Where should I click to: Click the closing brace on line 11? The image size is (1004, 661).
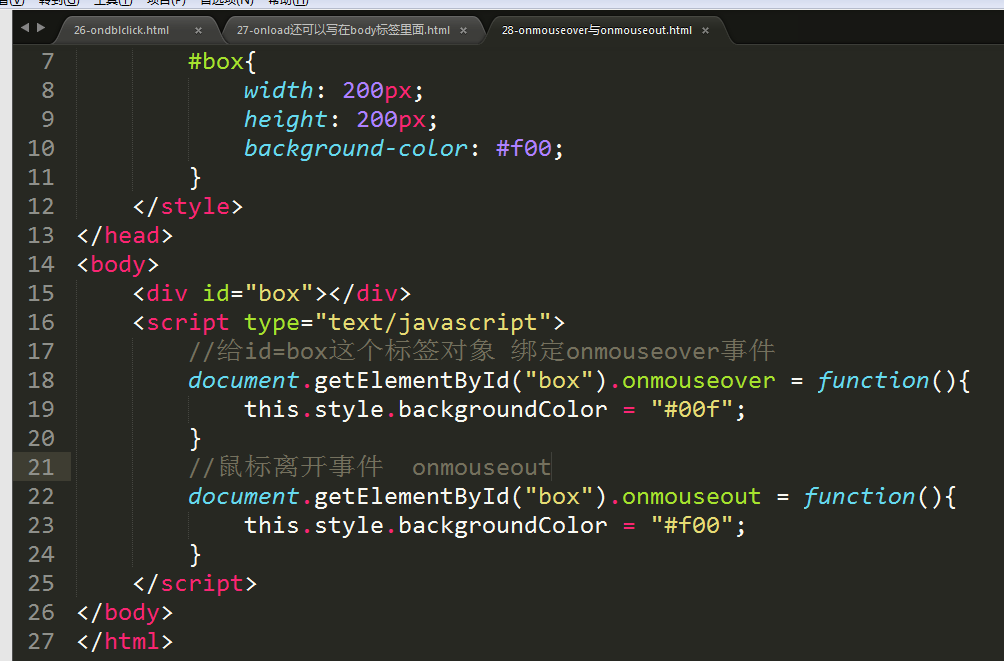coord(195,177)
